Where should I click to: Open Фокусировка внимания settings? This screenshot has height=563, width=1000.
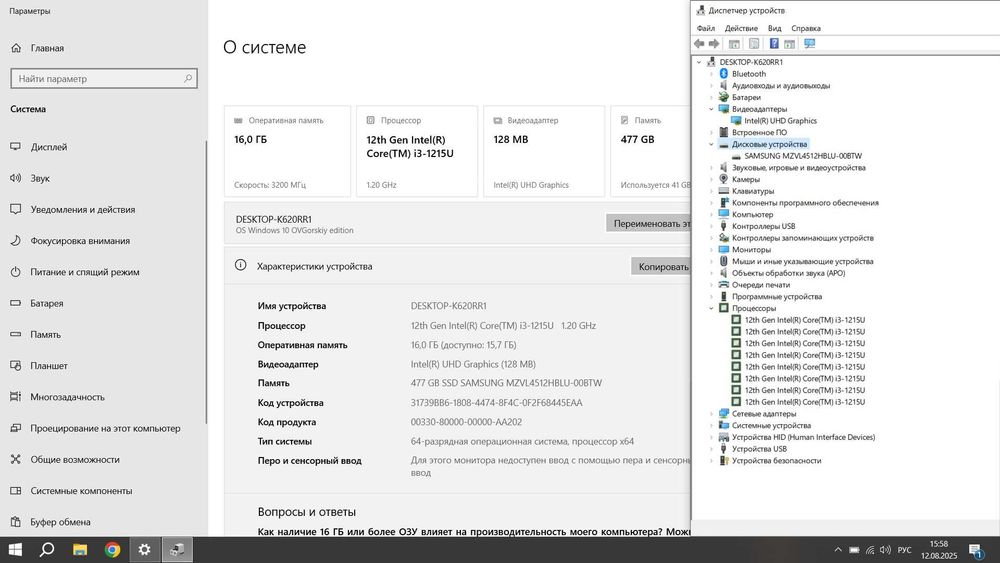(80, 240)
